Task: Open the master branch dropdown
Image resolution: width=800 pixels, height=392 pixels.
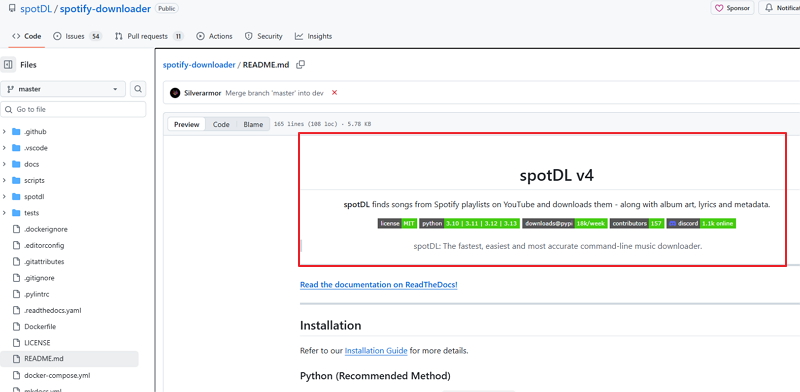Action: (x=63, y=89)
